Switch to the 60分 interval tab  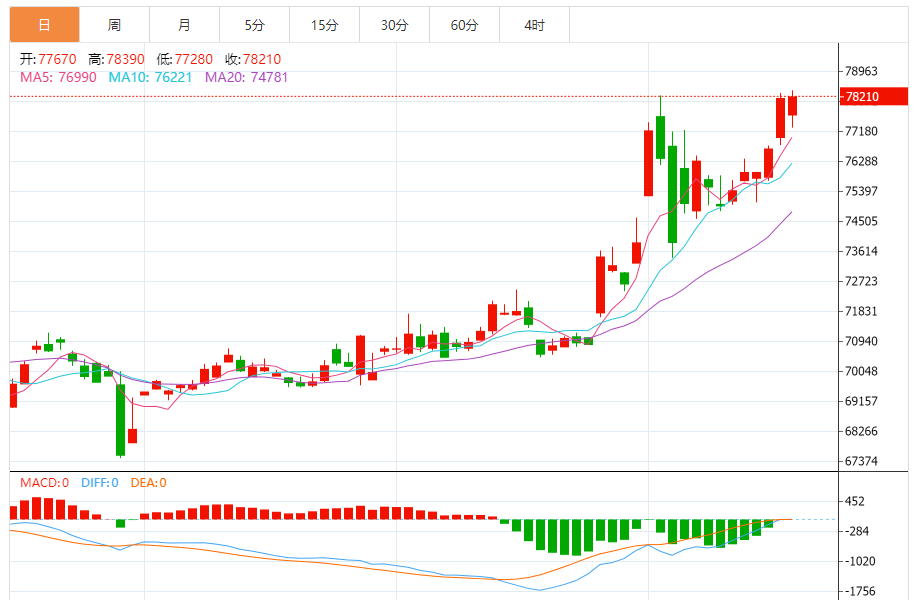click(x=464, y=25)
